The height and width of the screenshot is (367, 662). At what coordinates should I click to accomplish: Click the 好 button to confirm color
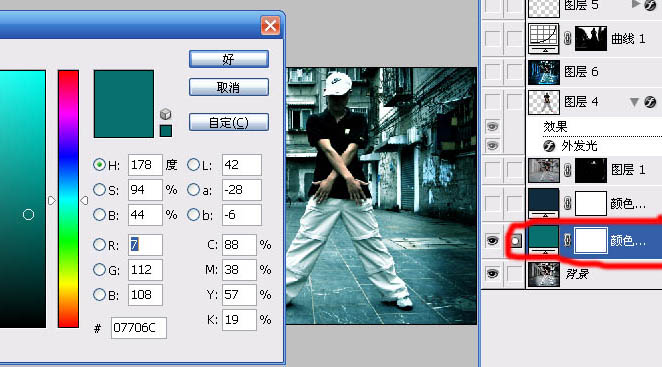point(229,59)
